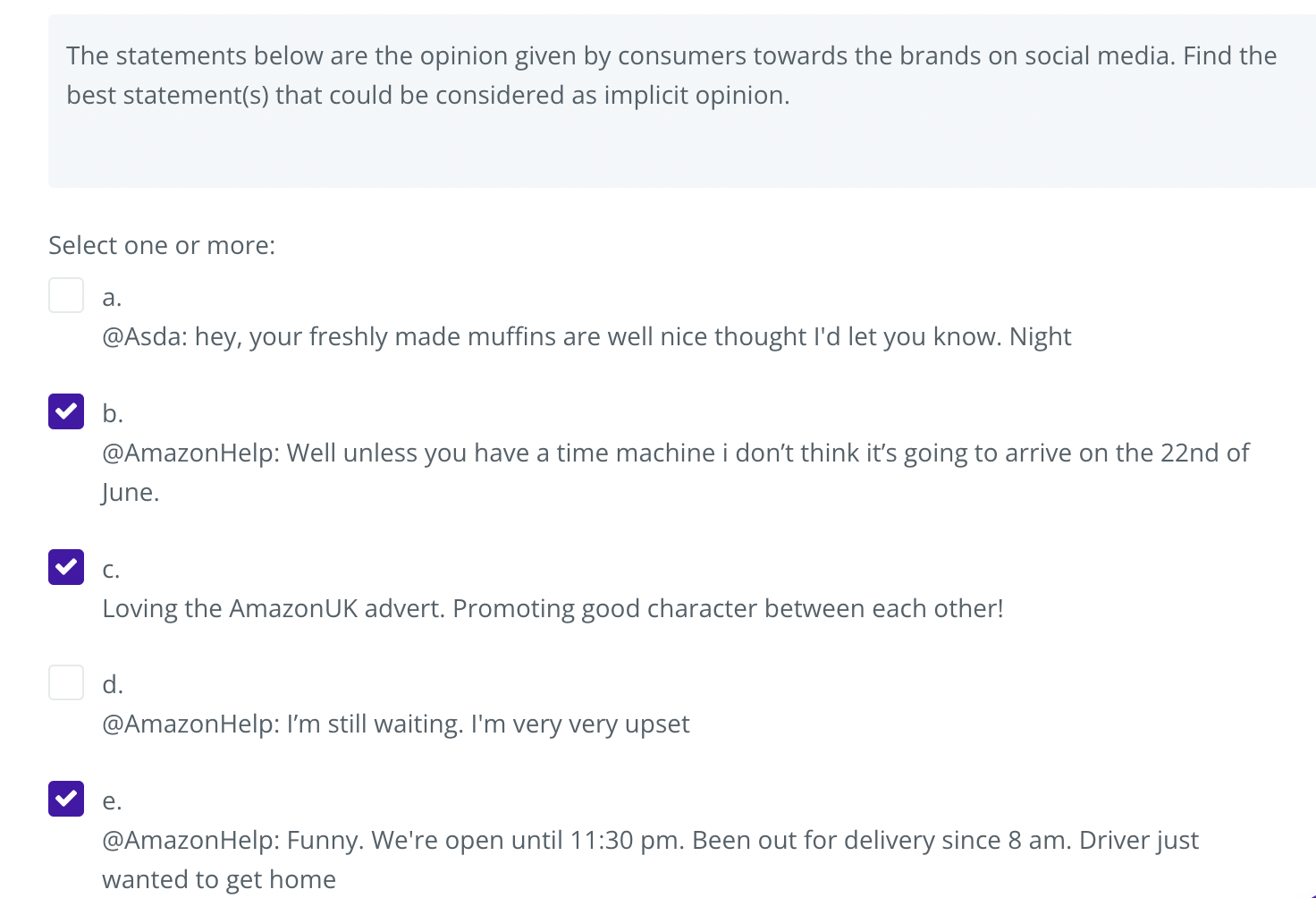1316x898 pixels.
Task: Select the 'I'm still waiting' statement text
Action: click(396, 724)
